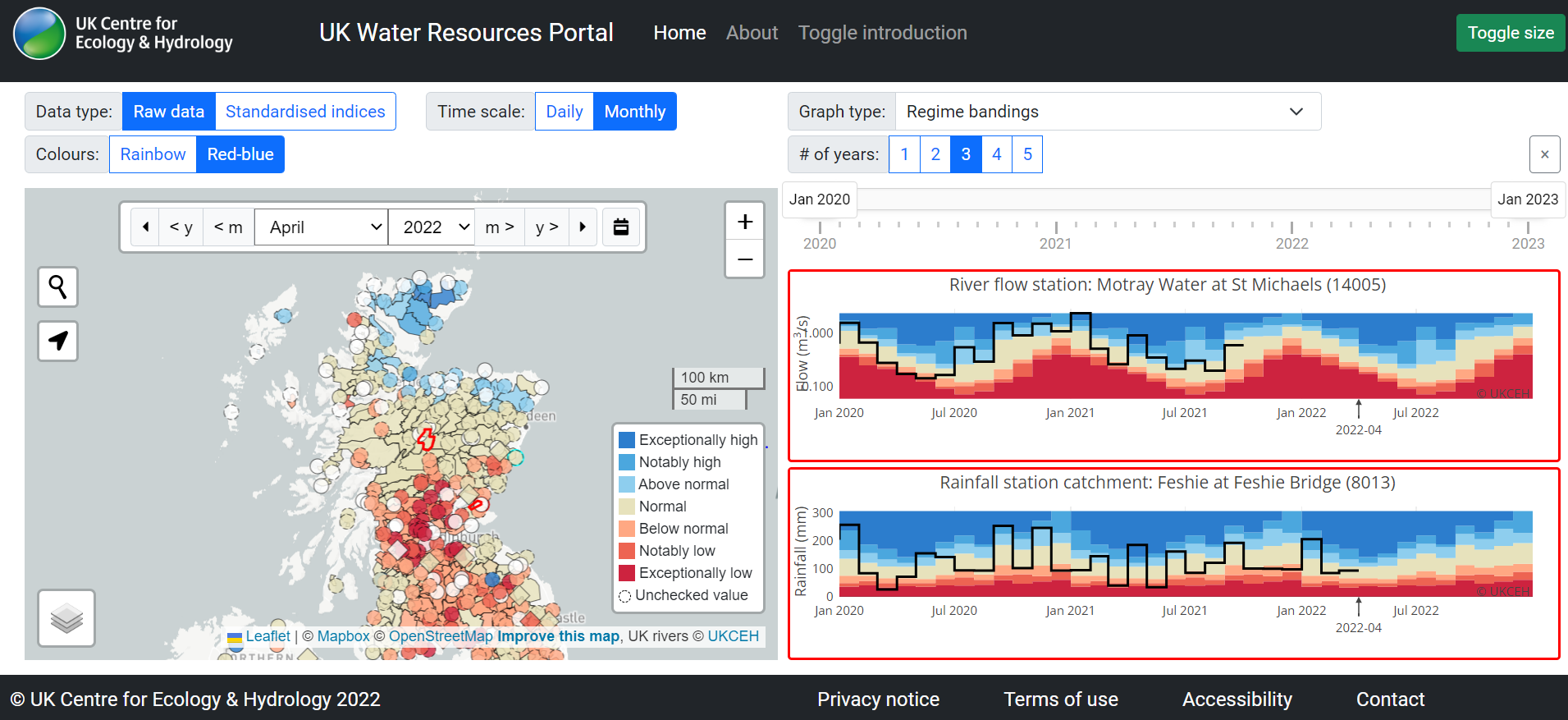Set number of years to 5
Image resolution: width=1568 pixels, height=720 pixels.
pyautogui.click(x=1027, y=154)
